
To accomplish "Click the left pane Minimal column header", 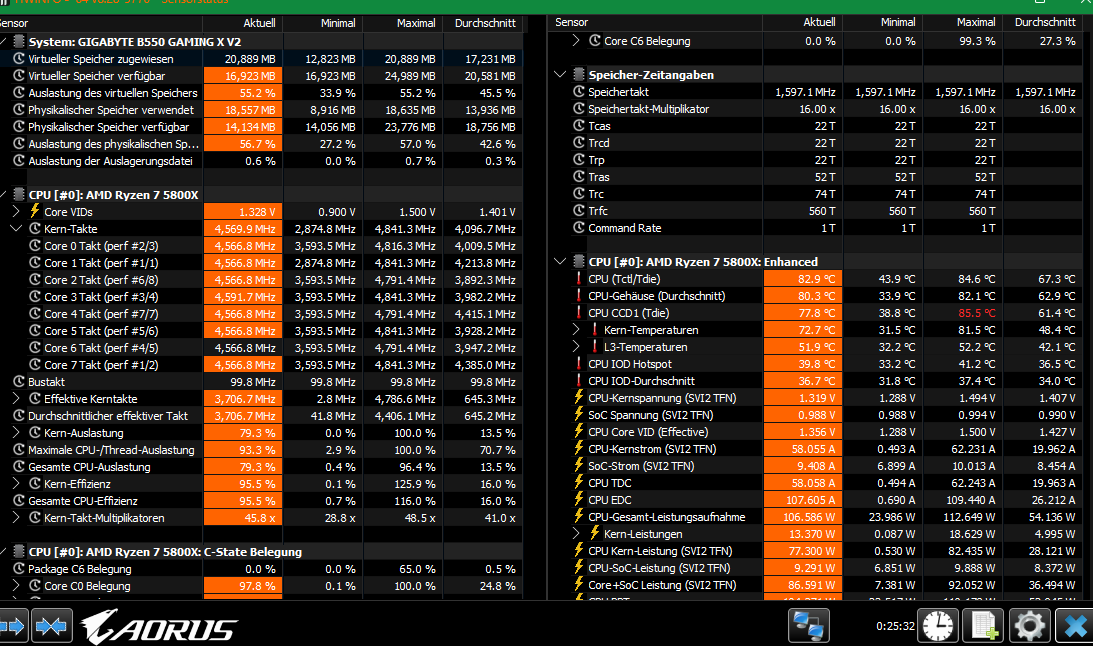I will (323, 23).
